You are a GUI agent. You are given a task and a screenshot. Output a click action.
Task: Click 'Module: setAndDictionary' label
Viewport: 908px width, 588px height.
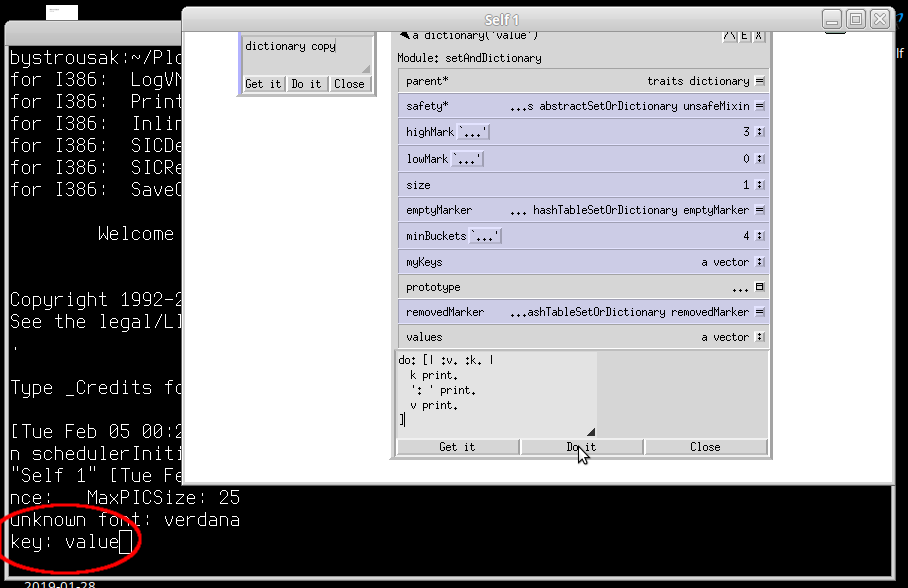pyautogui.click(x=469, y=58)
